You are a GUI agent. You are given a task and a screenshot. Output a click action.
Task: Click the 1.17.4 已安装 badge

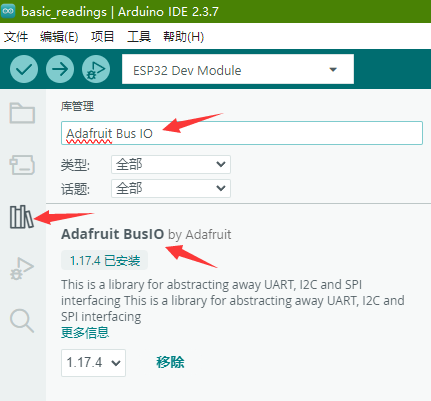click(104, 260)
